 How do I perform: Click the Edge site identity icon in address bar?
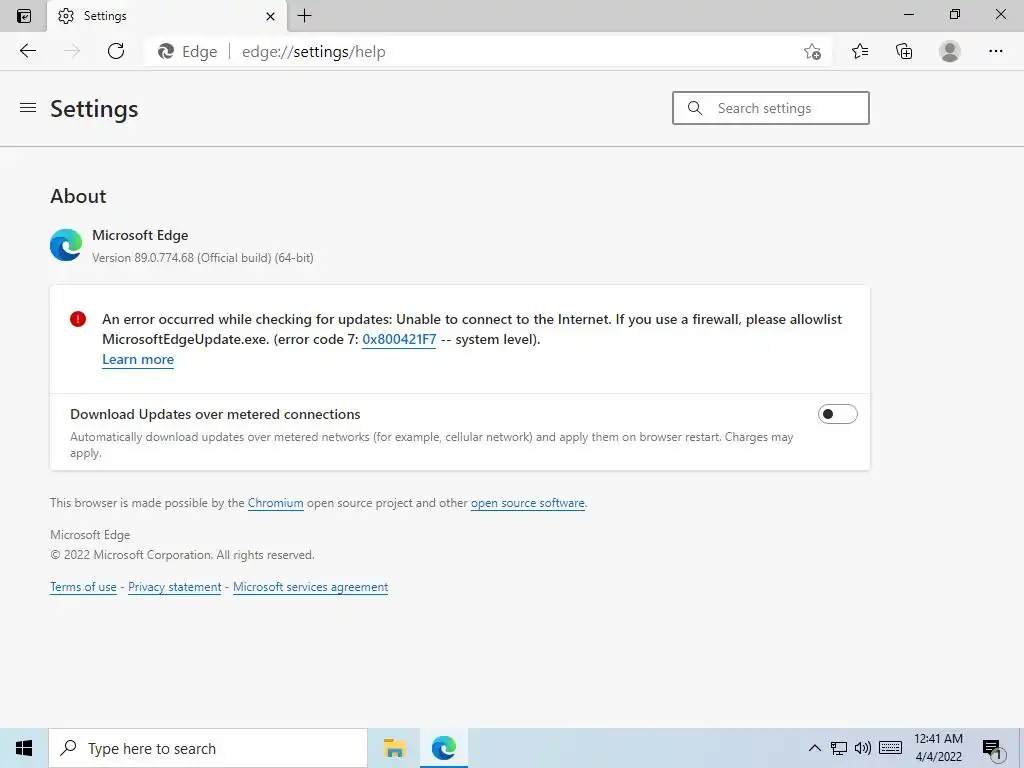[166, 52]
